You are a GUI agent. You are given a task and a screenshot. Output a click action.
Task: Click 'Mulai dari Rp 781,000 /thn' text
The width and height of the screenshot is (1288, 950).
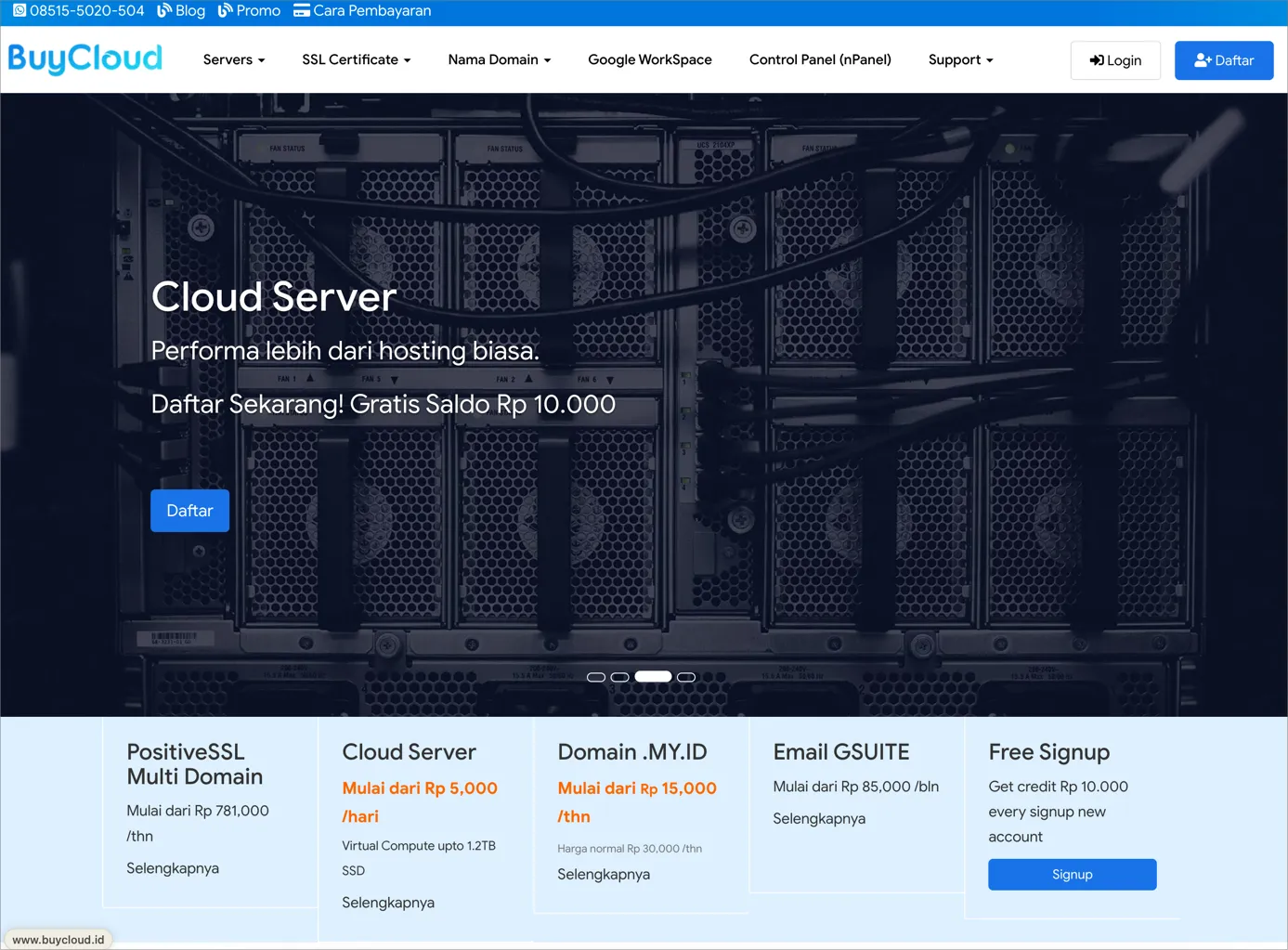(198, 824)
